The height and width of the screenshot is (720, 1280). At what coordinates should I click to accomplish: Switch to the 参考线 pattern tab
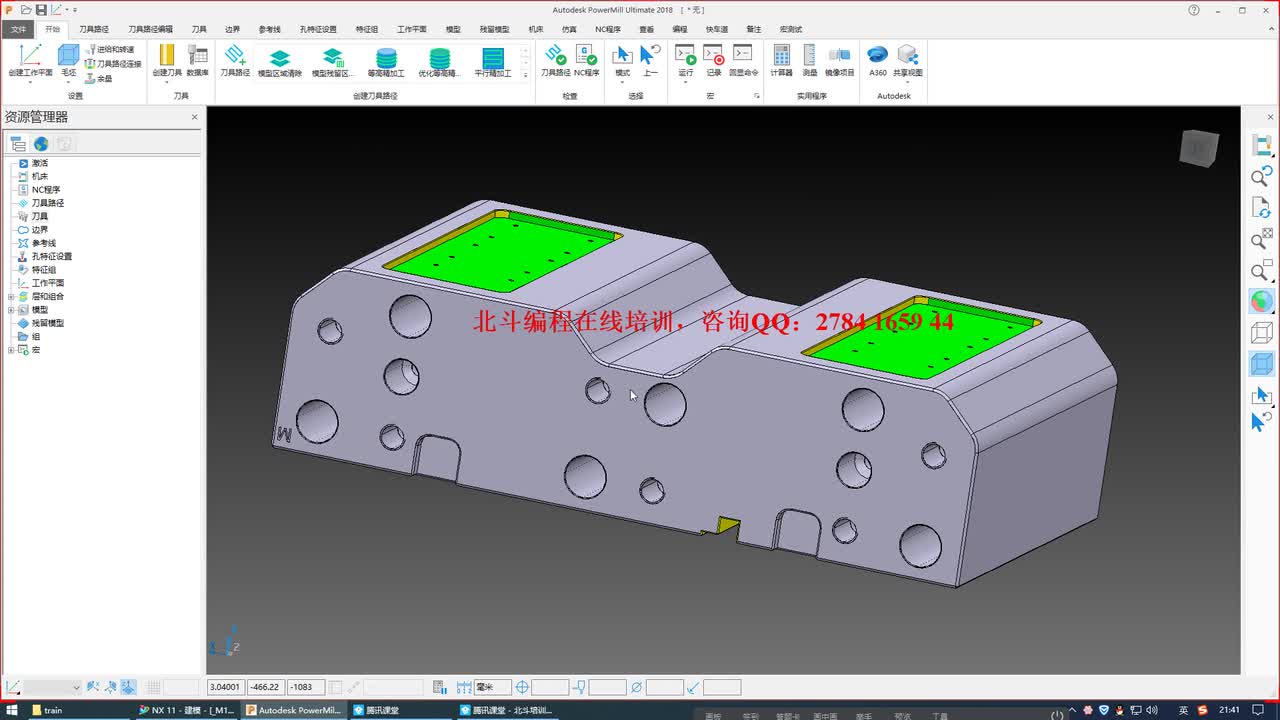[x=269, y=29]
